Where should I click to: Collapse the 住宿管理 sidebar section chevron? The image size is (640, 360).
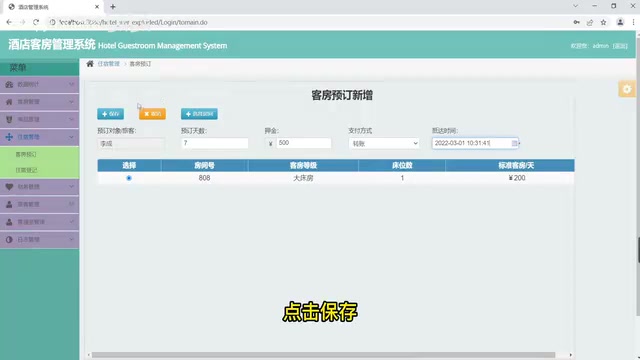(71, 137)
